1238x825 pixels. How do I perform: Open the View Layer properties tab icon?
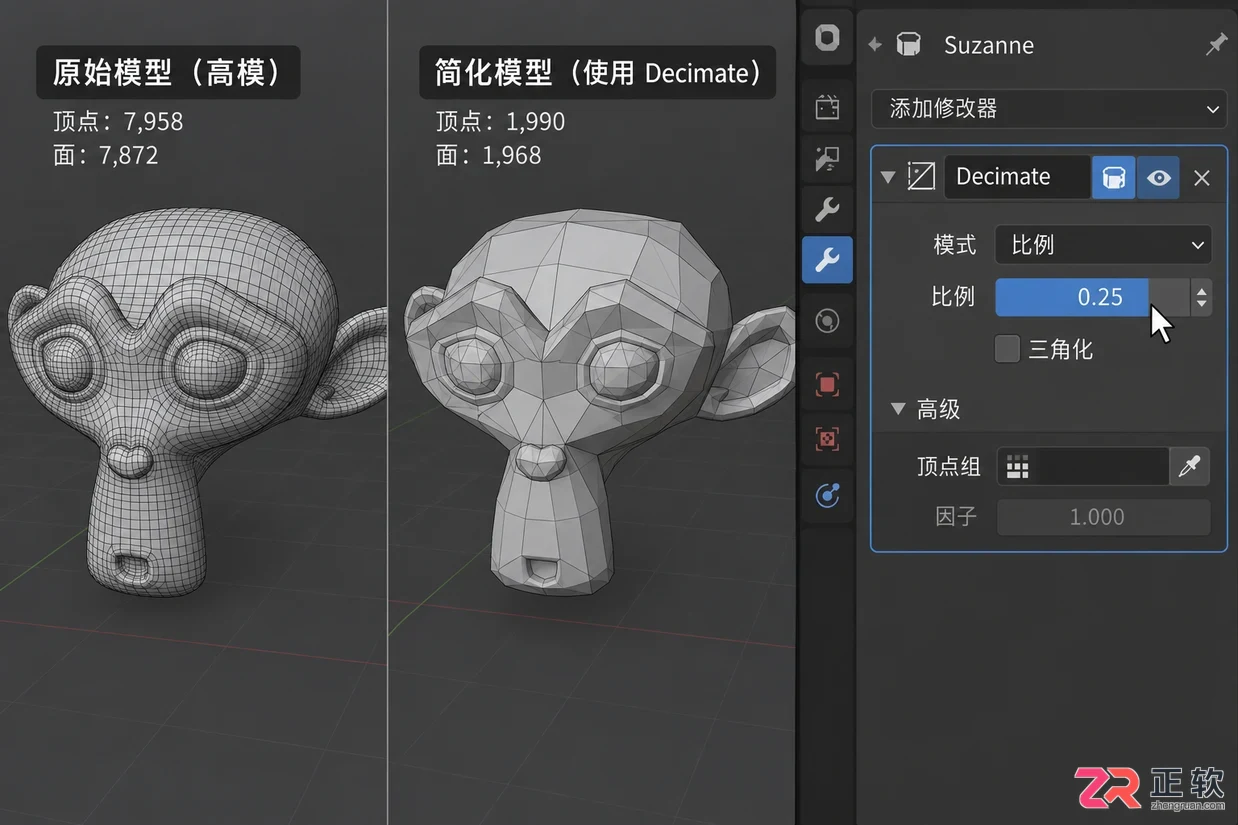coord(827,158)
